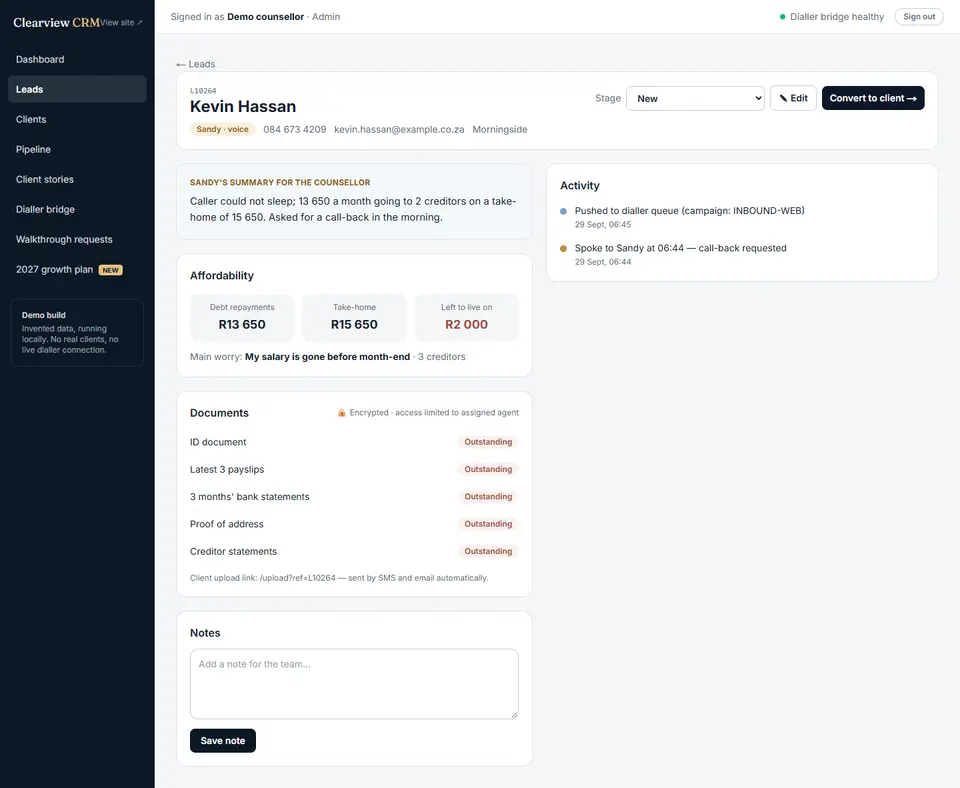Click the Kevin Hassan heading
Viewport: 960px width, 788px height.
click(x=242, y=107)
